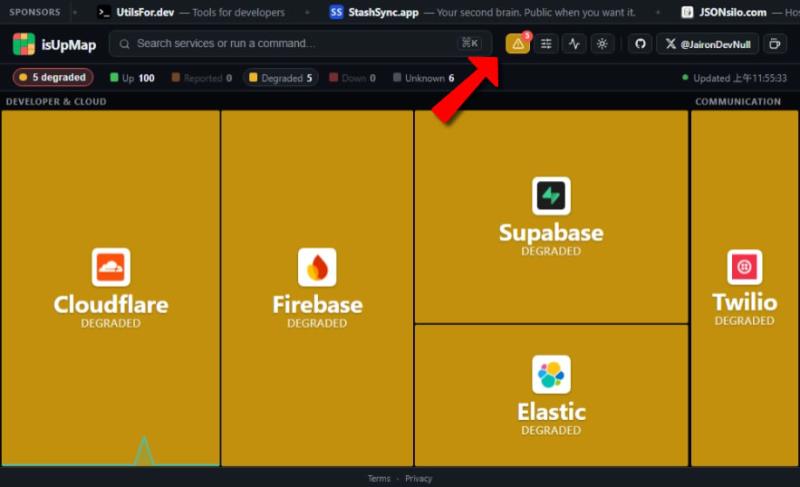
Task: Open the Privacy link in footer
Action: click(418, 478)
